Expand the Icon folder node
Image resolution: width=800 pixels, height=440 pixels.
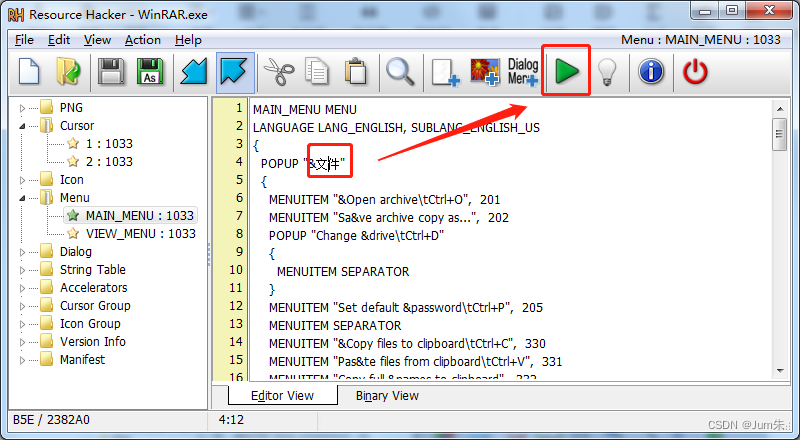(22, 180)
